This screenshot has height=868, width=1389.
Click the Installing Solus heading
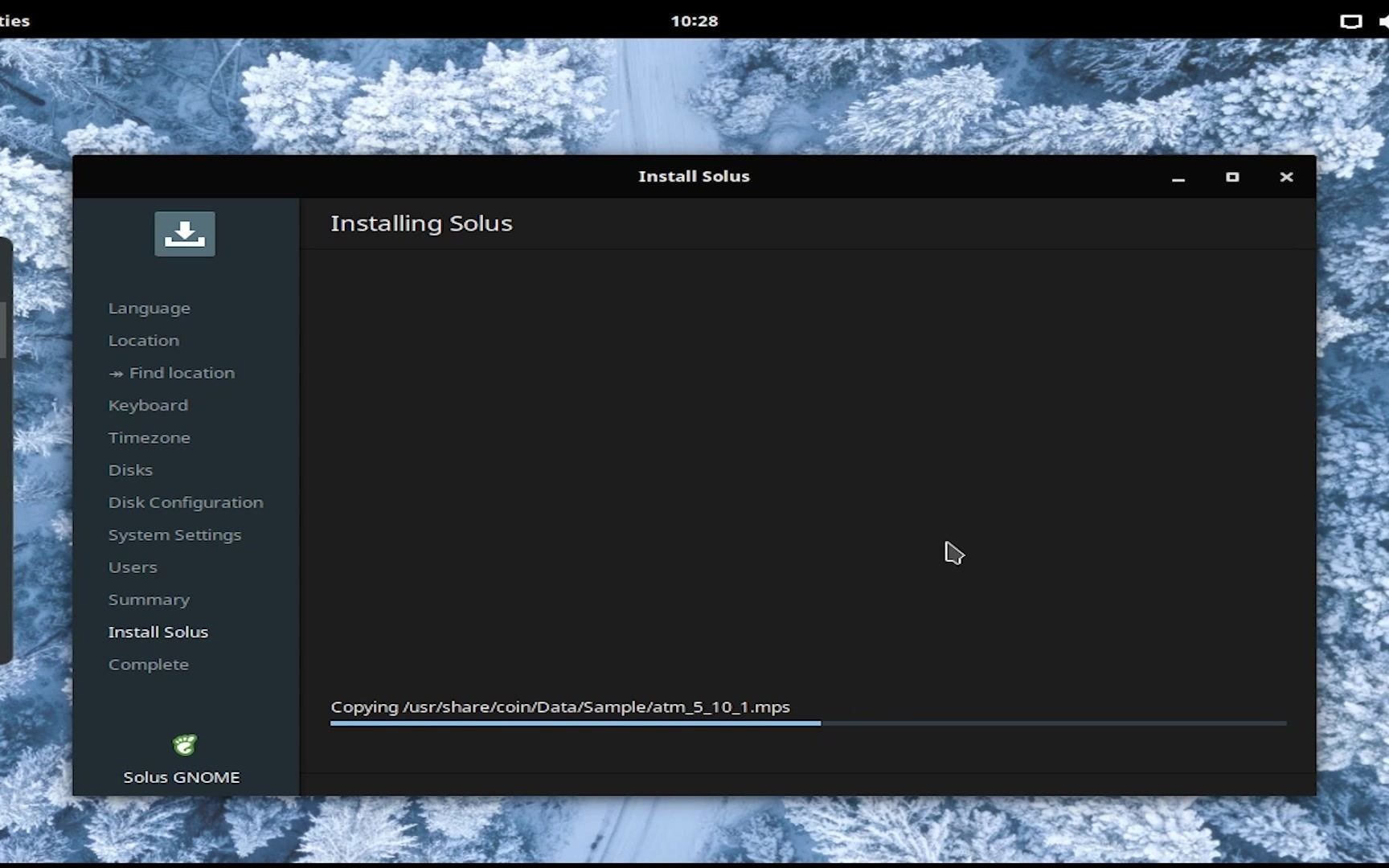[421, 223]
